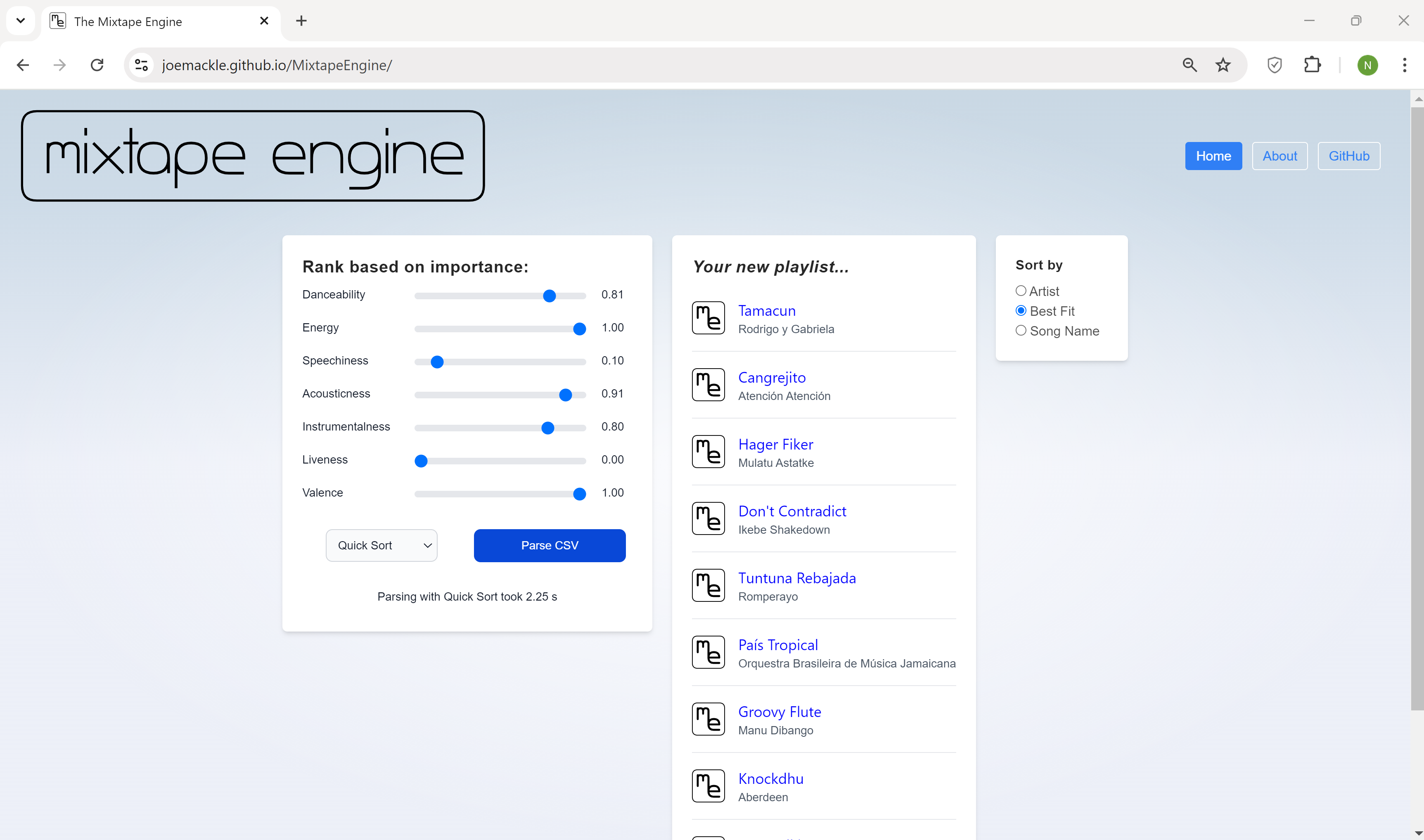1424x840 pixels.
Task: Click the browser forward arrow
Action: pyautogui.click(x=59, y=65)
